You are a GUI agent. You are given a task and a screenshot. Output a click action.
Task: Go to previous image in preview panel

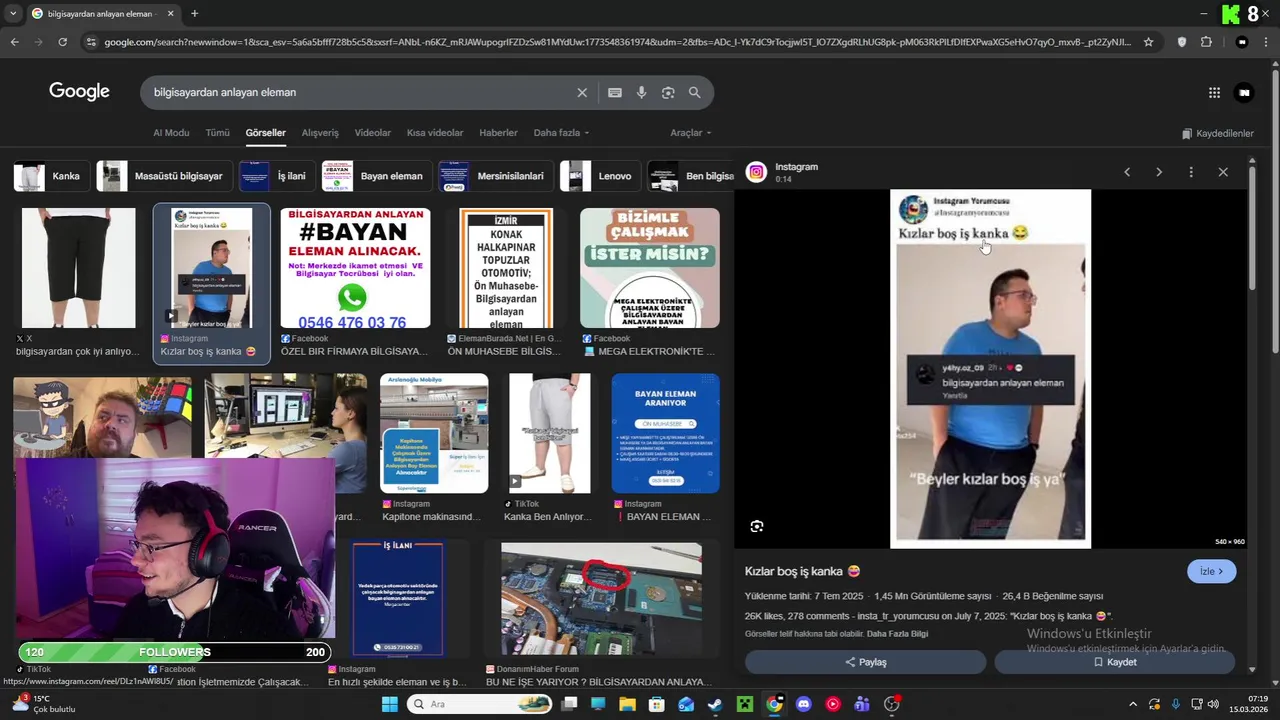[1127, 172]
